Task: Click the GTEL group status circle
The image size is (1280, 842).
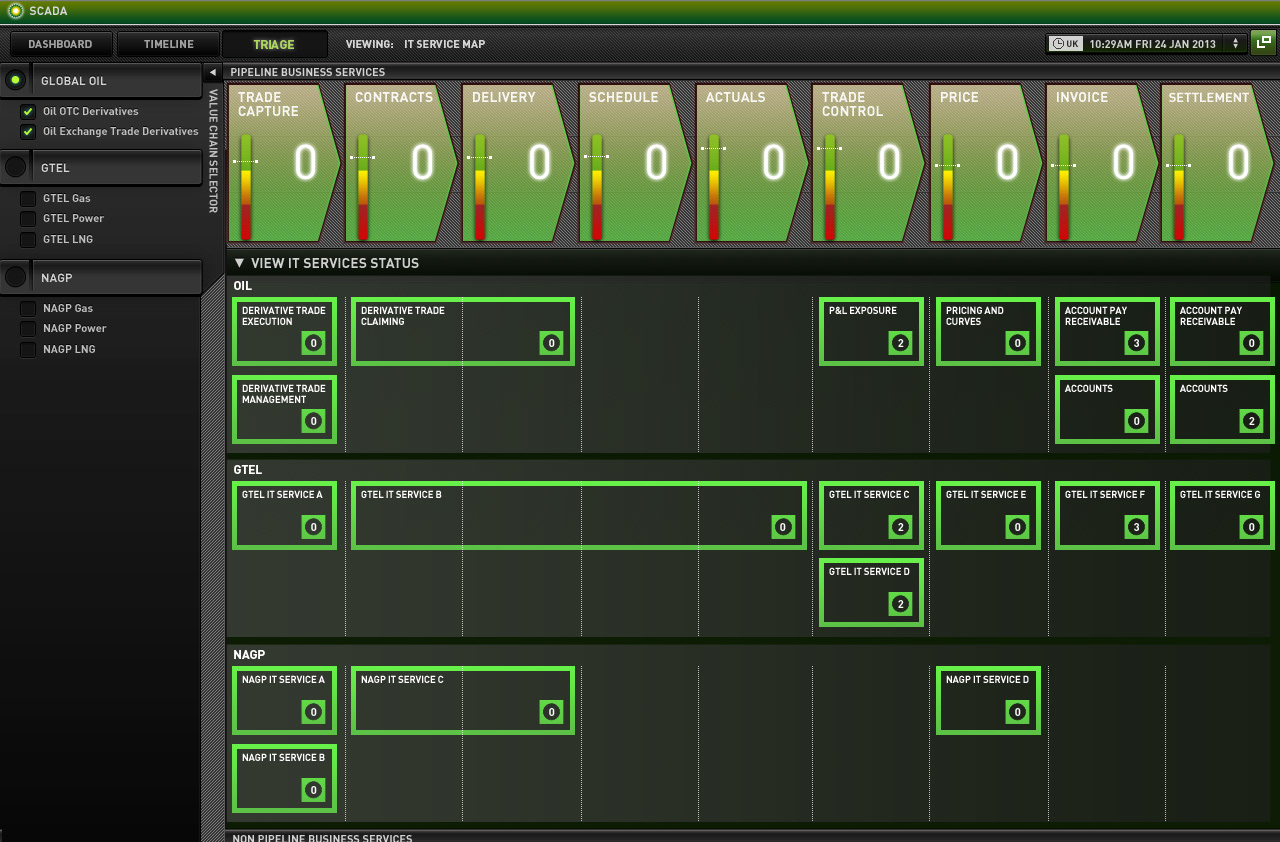Action: [15, 167]
